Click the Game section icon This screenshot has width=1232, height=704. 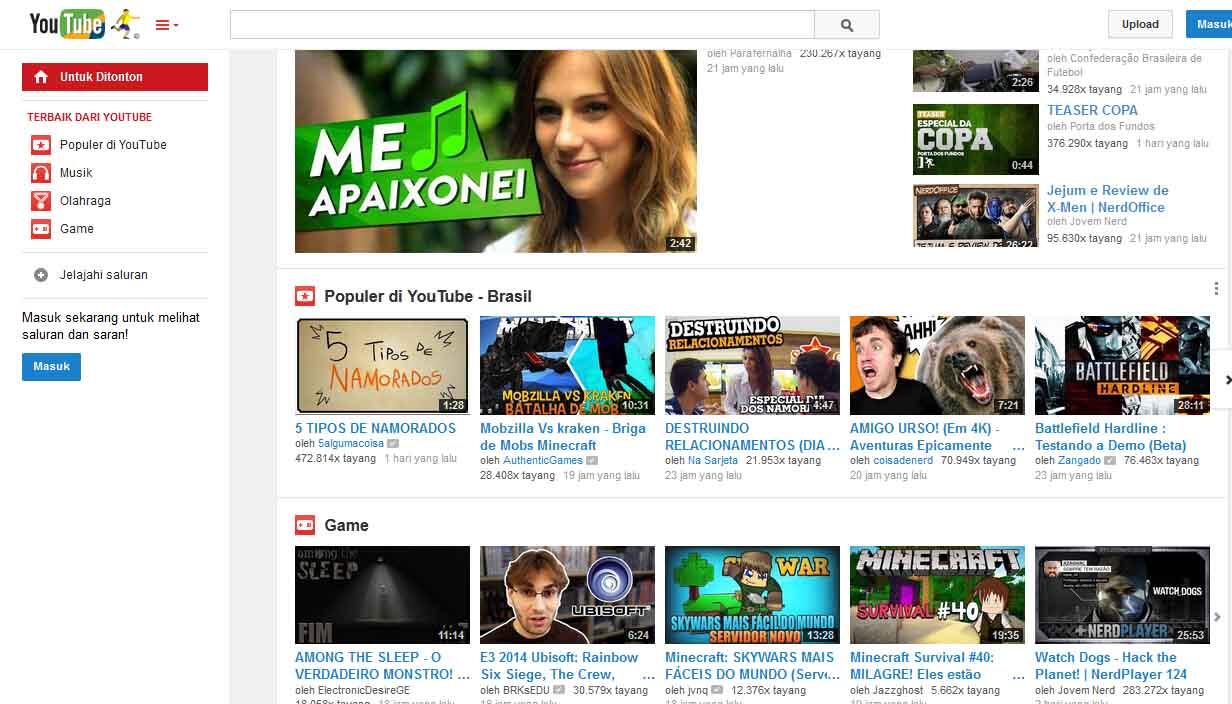[305, 525]
